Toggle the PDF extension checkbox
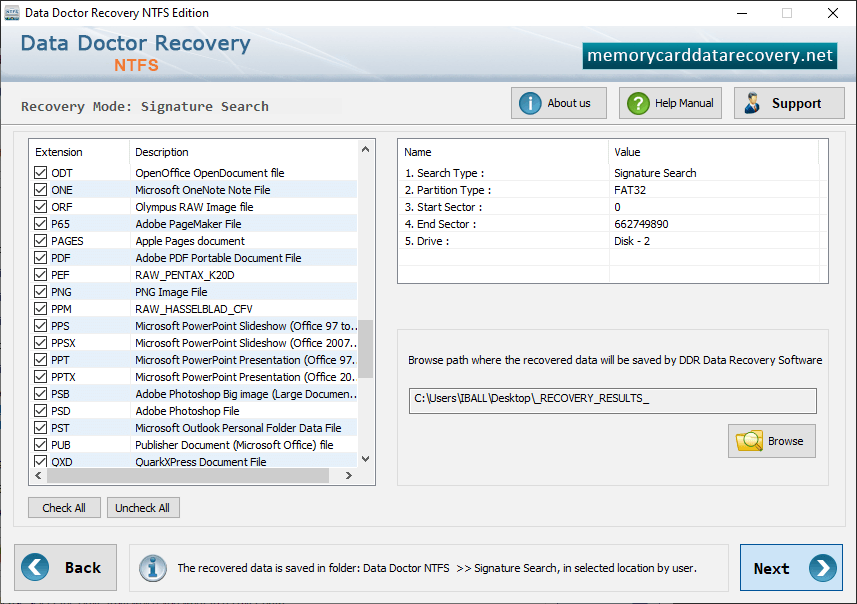Image resolution: width=857 pixels, height=604 pixels. [40, 257]
